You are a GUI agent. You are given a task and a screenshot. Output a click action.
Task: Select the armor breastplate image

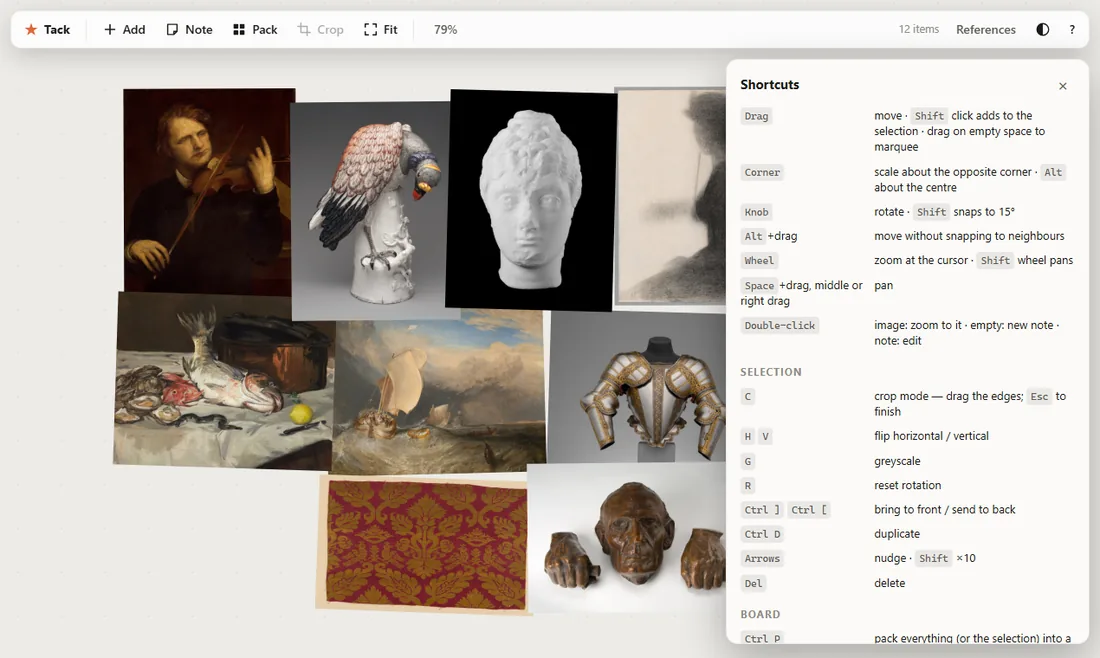click(636, 387)
